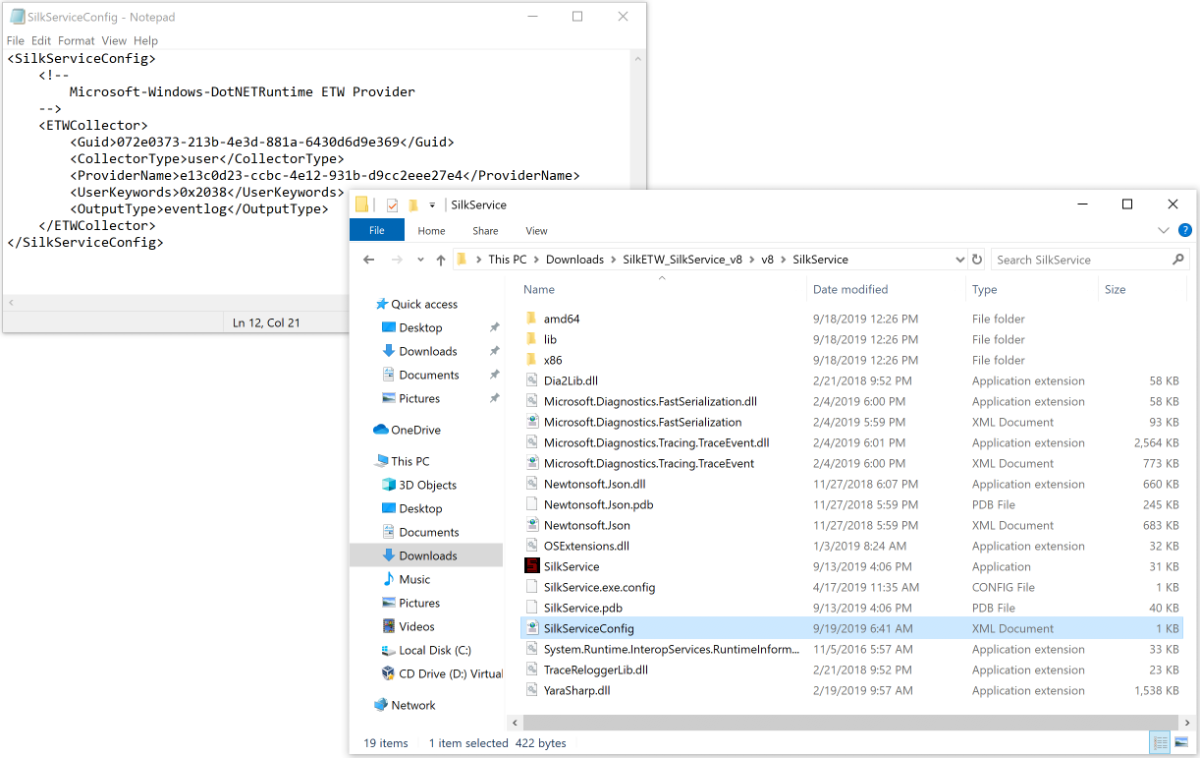Viewport: 1200px width, 758px height.
Task: Open the Help menu in Notepad
Action: click(x=146, y=41)
